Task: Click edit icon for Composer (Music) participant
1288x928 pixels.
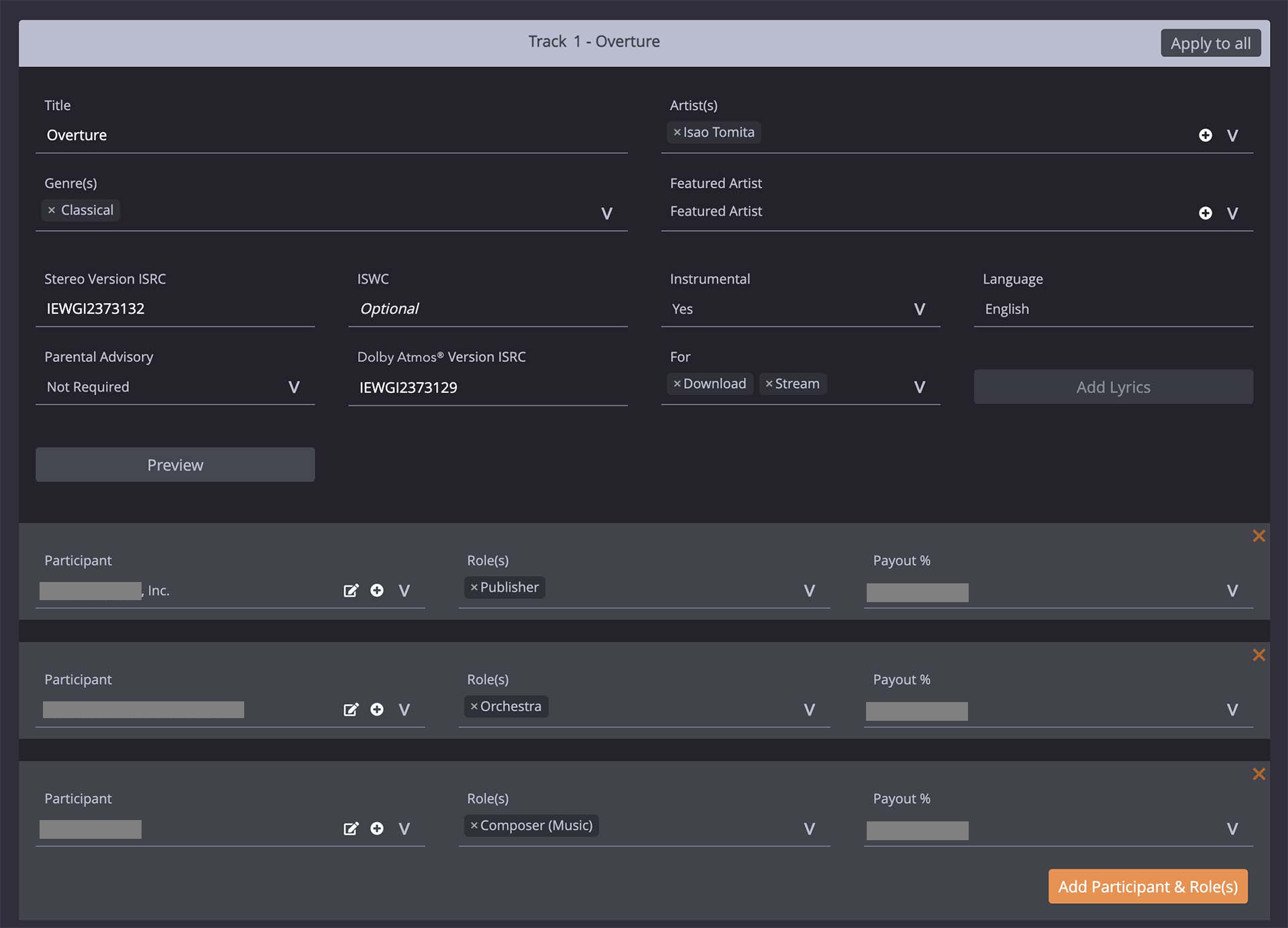Action: pos(351,829)
